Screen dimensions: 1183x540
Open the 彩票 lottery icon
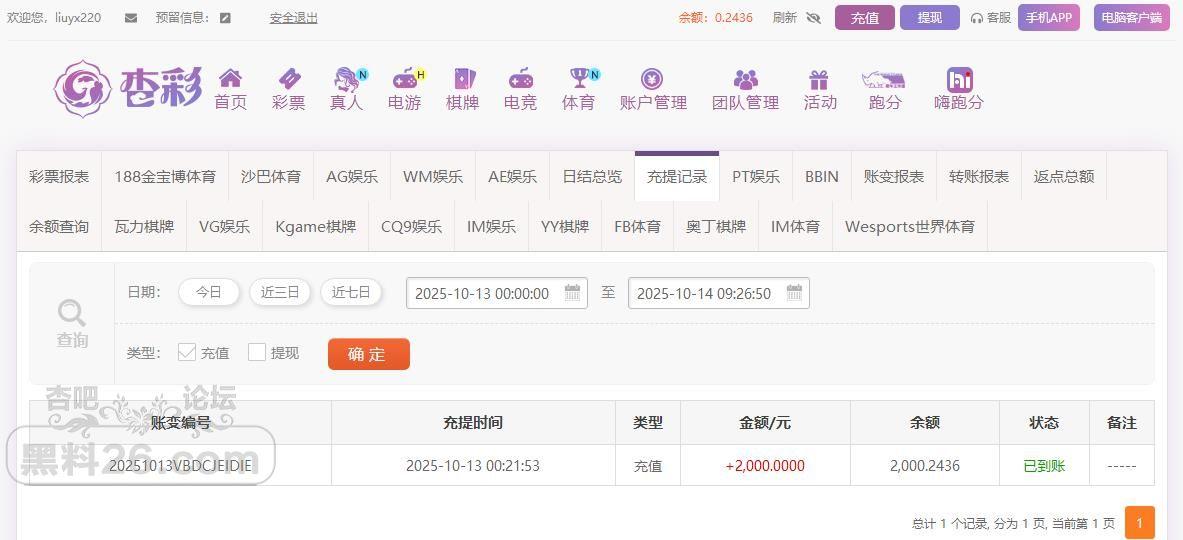288,79
